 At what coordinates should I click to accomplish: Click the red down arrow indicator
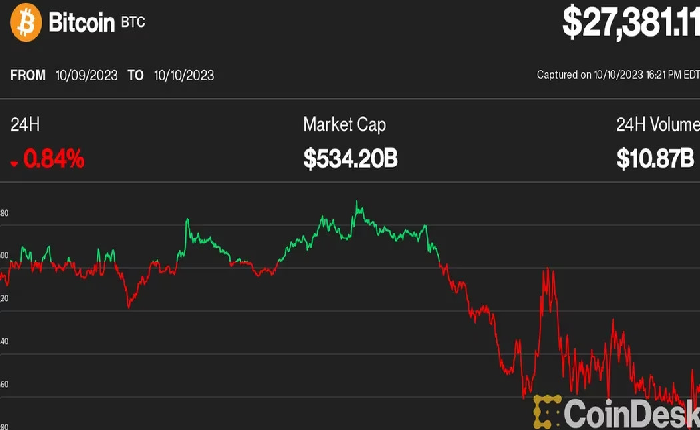14,164
